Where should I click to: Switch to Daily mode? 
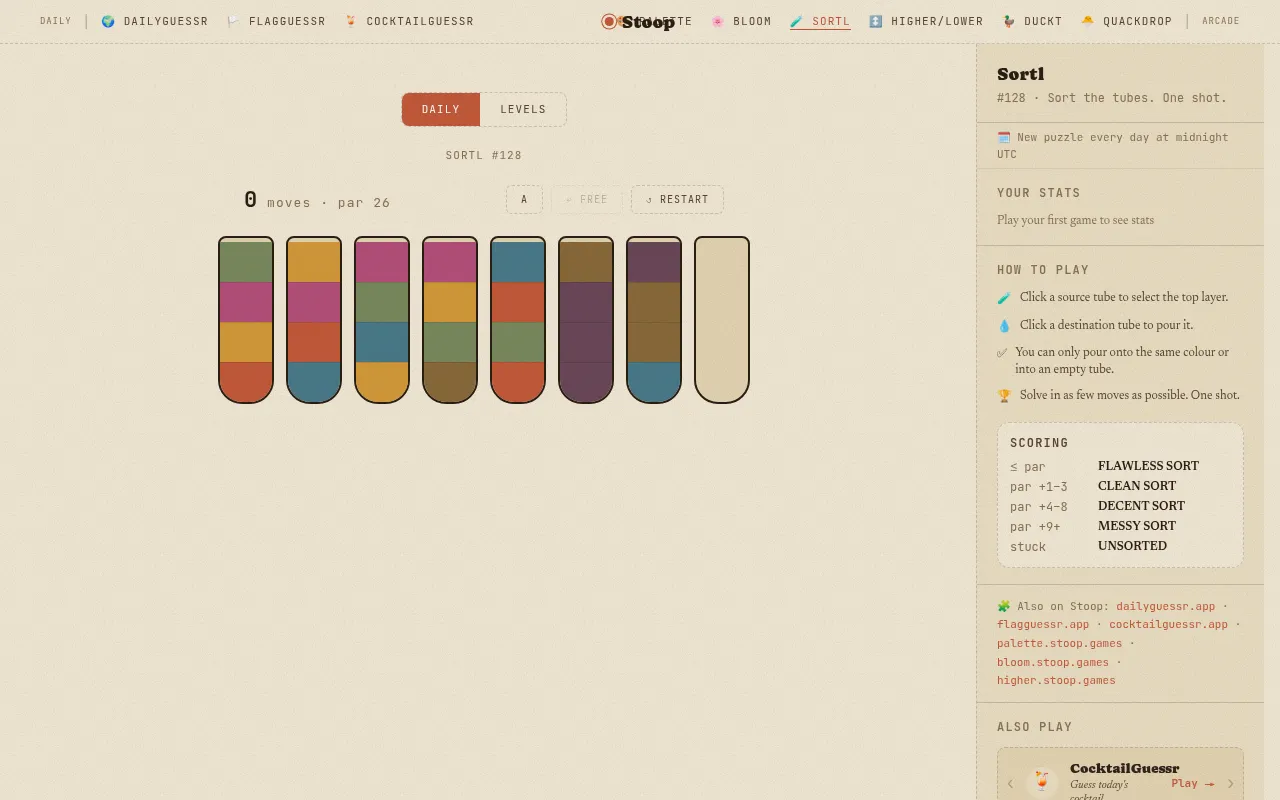point(441,109)
